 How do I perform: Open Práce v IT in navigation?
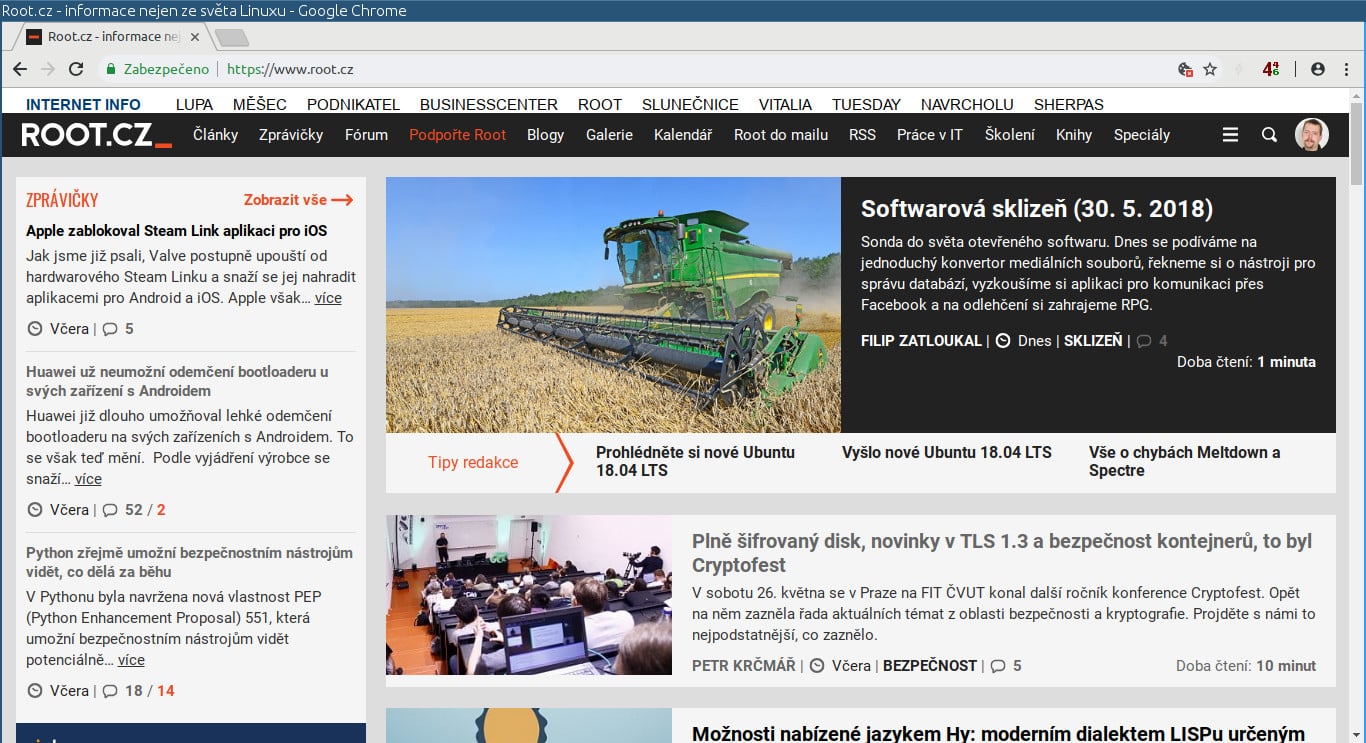coord(930,135)
